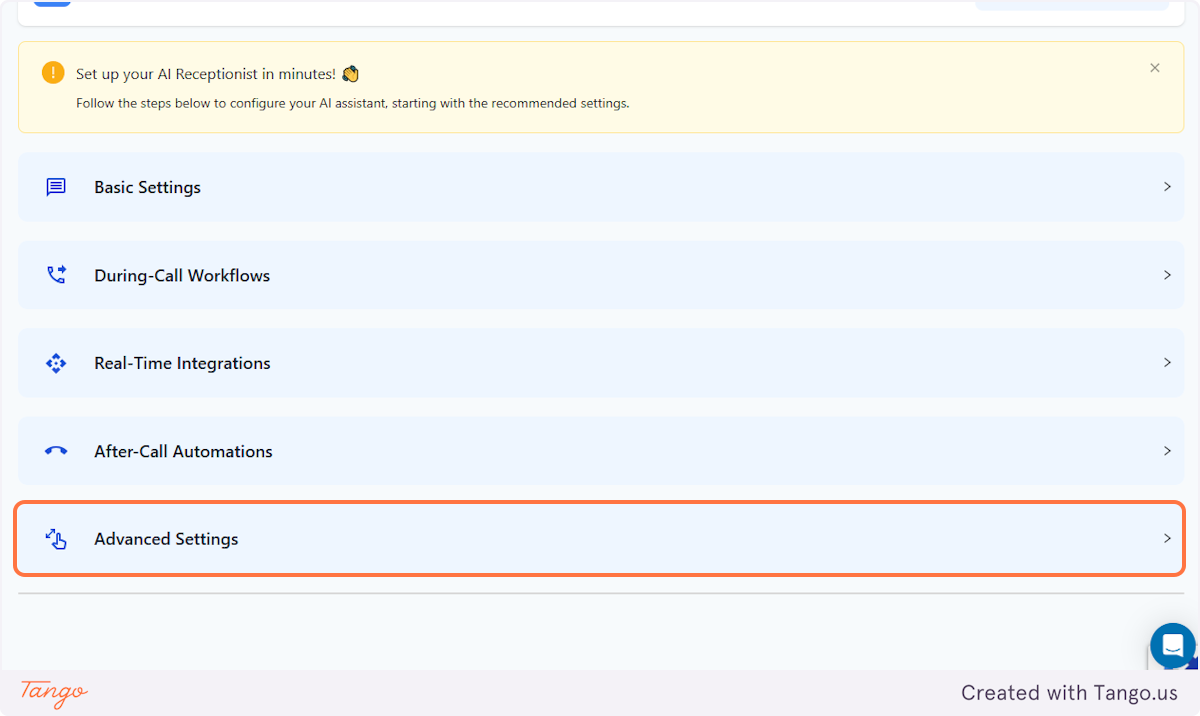The image size is (1200, 716).
Task: Click the Real-Time Integrations icon
Action: coord(55,362)
